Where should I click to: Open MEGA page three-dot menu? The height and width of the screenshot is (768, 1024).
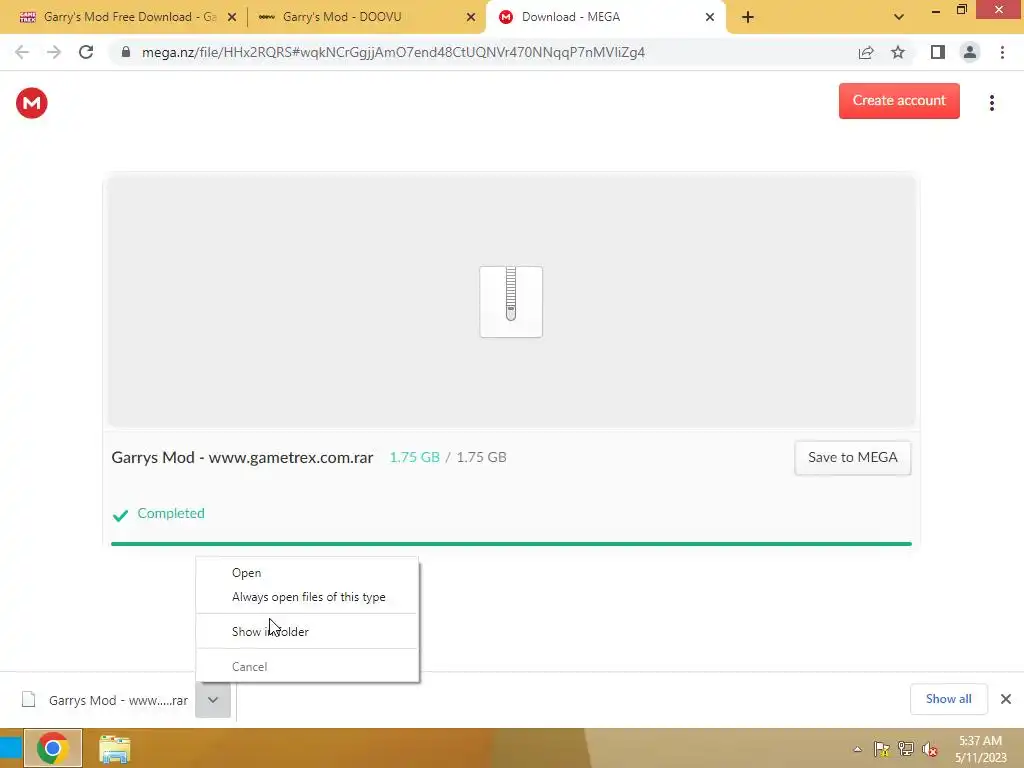tap(991, 103)
